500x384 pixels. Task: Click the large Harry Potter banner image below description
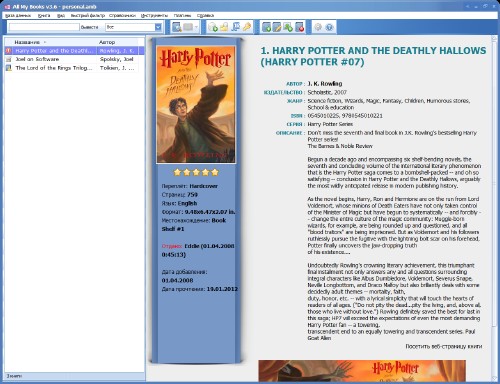362,371
